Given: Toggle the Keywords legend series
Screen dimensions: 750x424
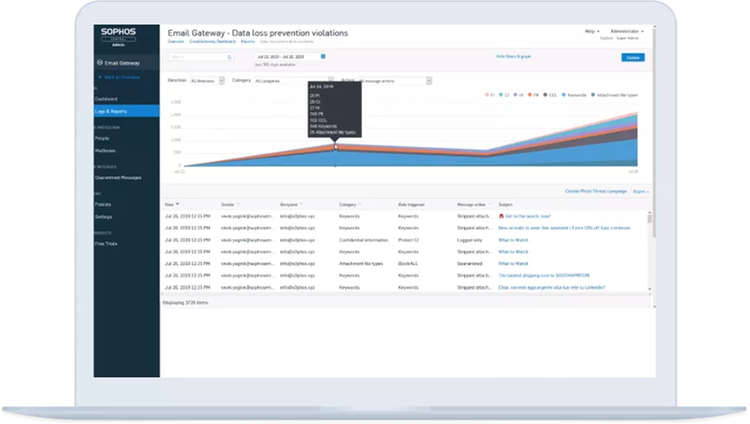Looking at the screenshot, I should coord(574,95).
